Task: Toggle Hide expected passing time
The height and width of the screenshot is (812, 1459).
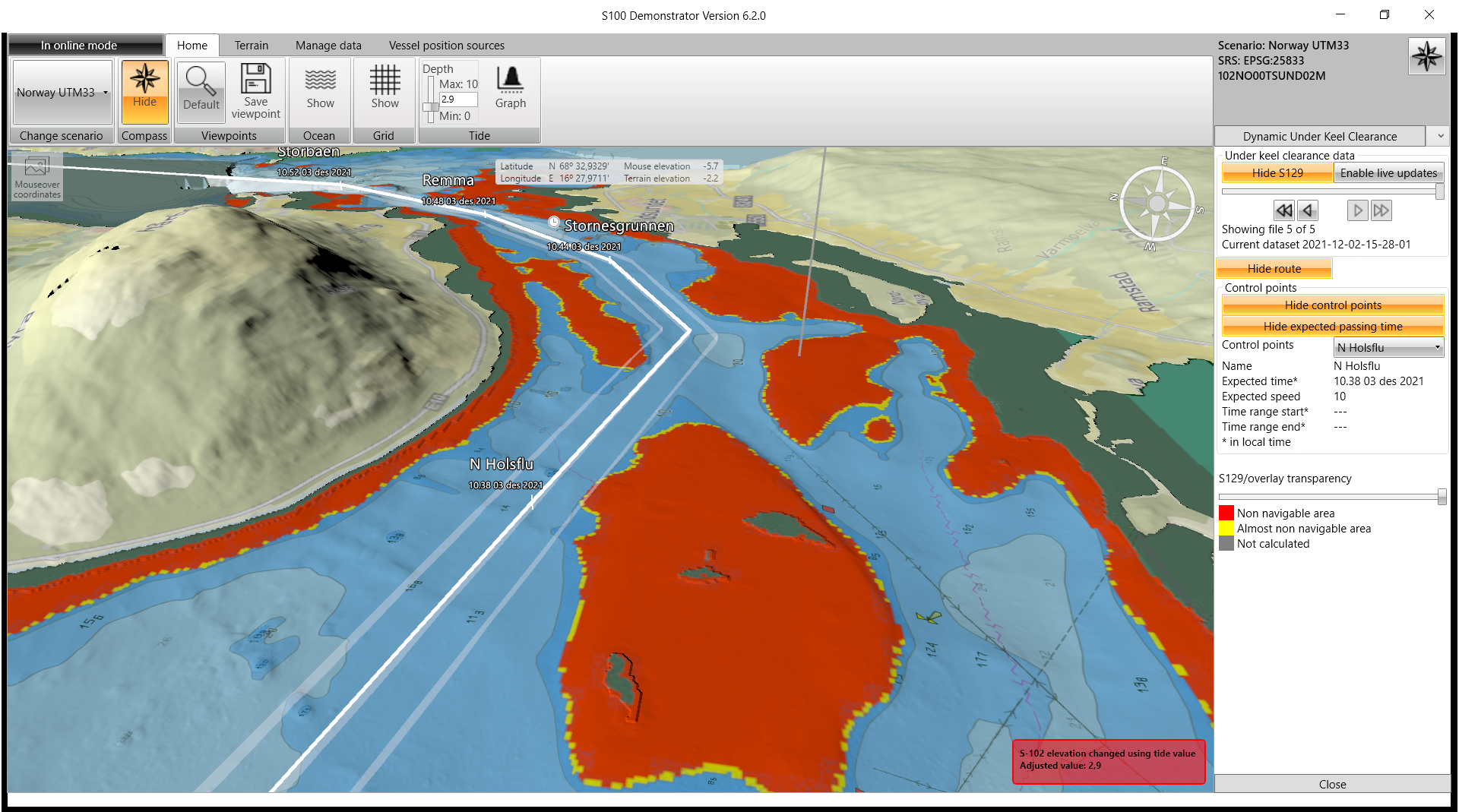Action: click(x=1332, y=327)
